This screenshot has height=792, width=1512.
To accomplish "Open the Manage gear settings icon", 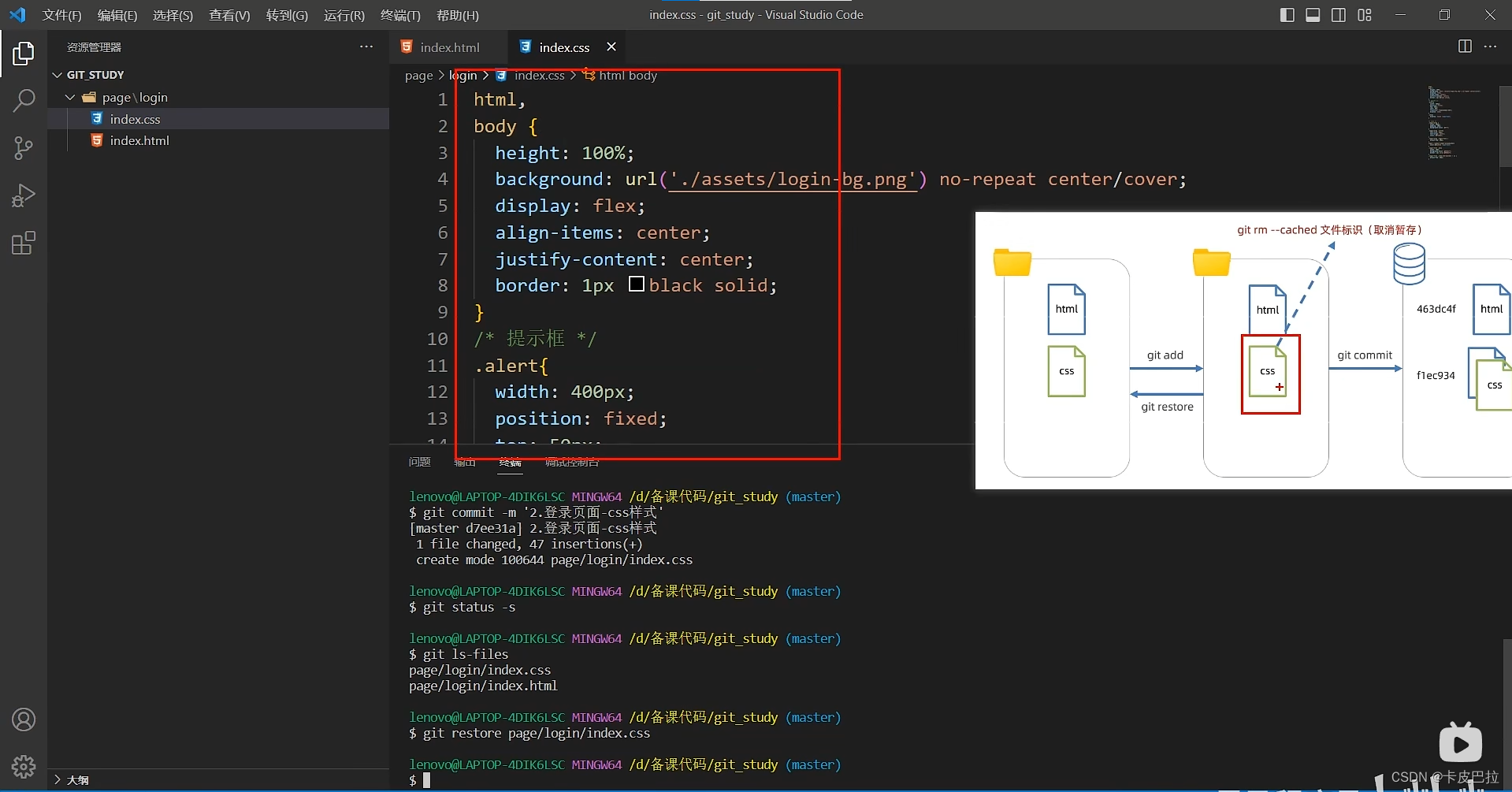I will click(24, 767).
